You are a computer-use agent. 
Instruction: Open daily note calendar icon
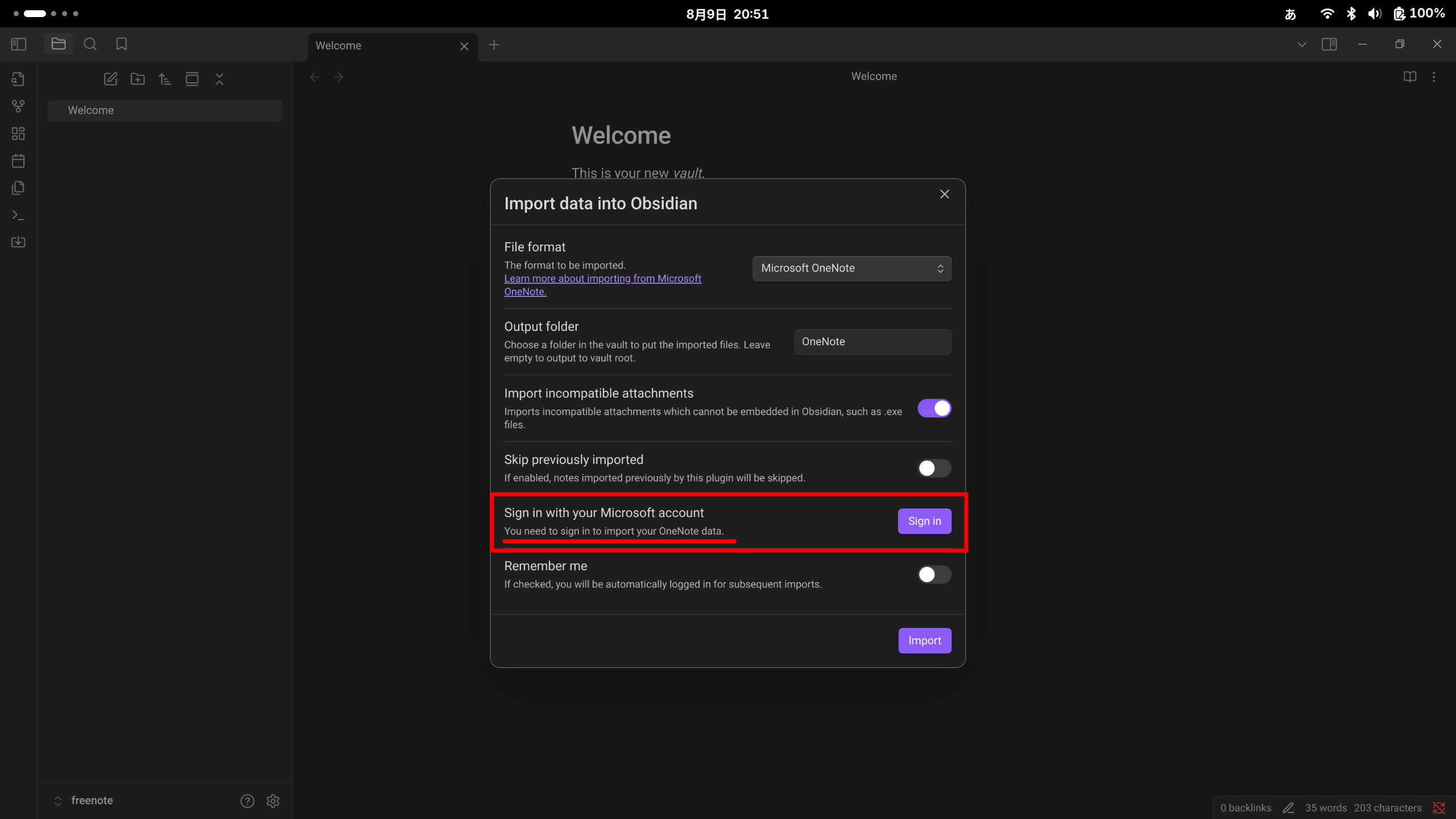coord(18,161)
